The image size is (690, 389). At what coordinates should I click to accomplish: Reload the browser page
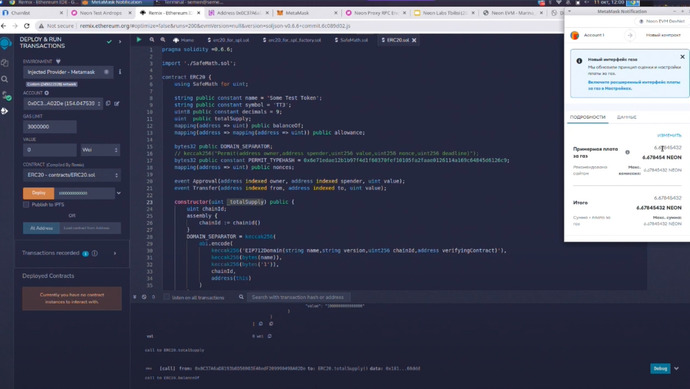[27, 26]
